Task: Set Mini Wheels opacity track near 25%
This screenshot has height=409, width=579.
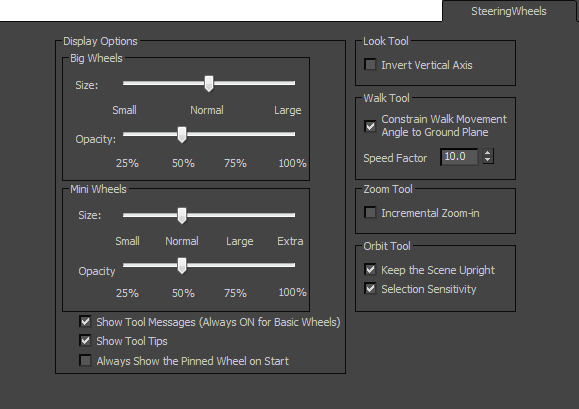Action: coord(127,265)
